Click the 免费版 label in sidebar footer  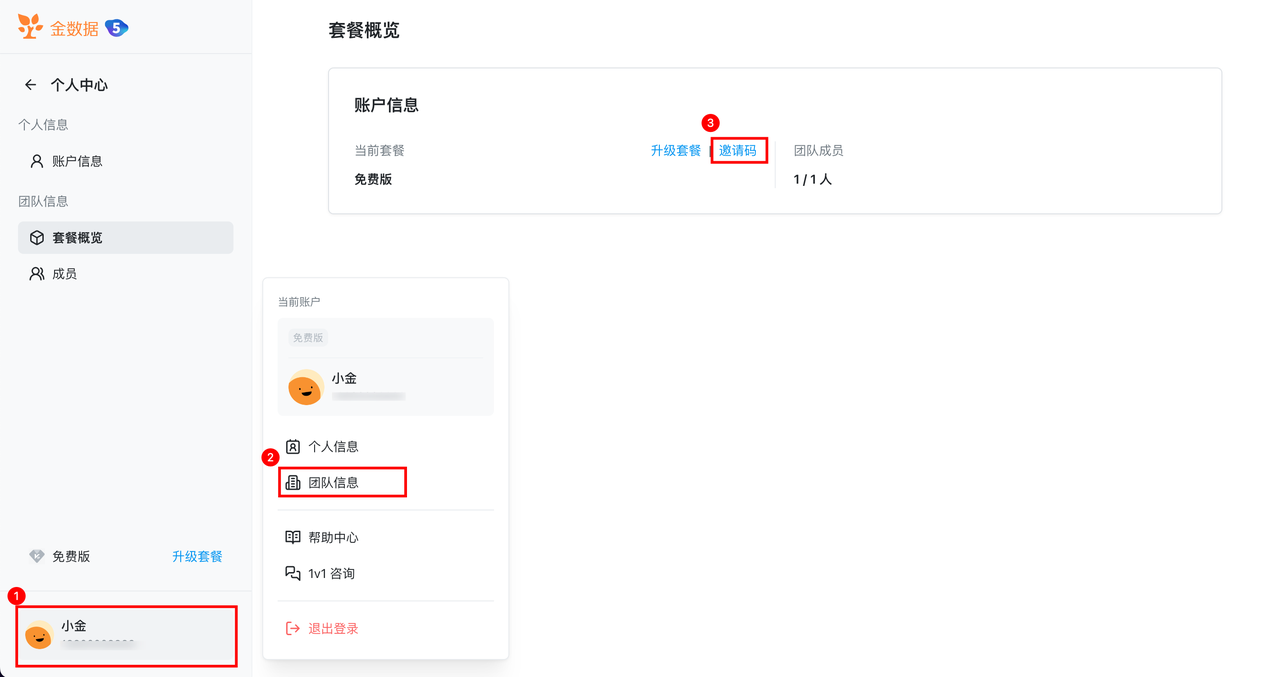point(71,557)
